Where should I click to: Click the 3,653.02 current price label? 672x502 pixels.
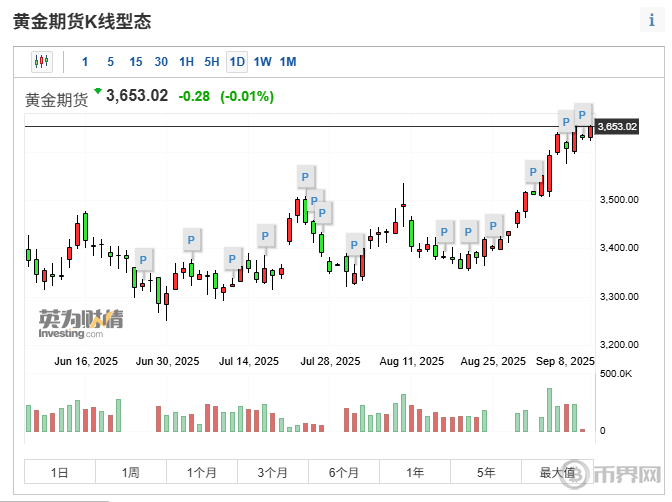pos(617,126)
